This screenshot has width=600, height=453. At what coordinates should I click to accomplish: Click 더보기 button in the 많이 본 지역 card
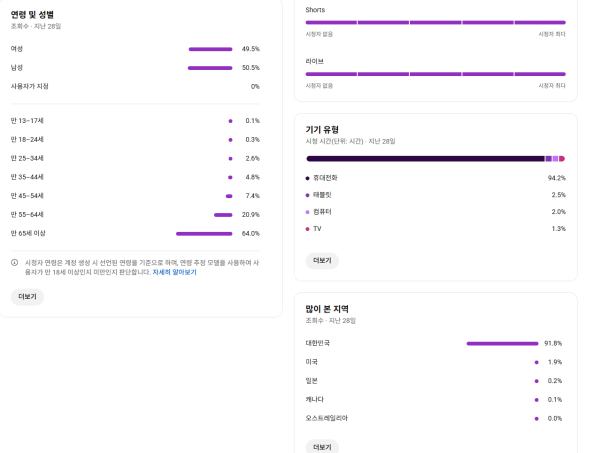tap(322, 447)
